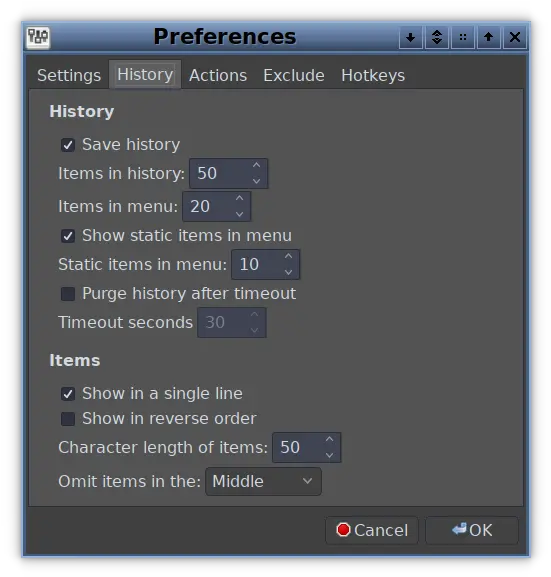
Task: Toggle the Save history checkbox
Action: [x=68, y=145]
